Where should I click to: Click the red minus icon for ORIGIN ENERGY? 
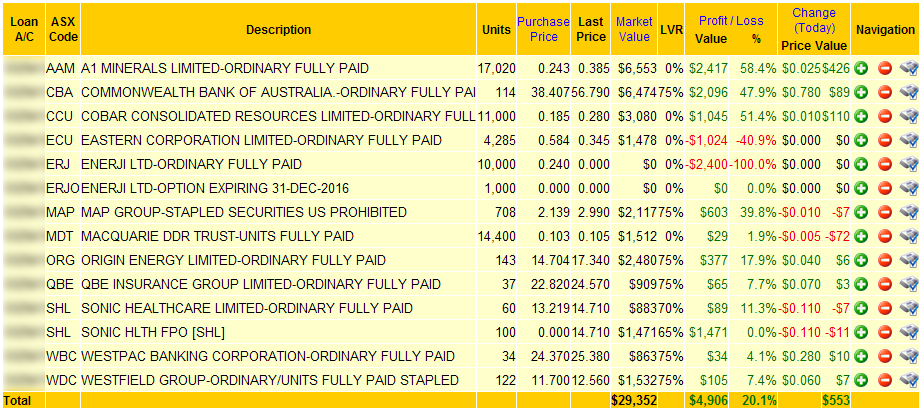click(885, 260)
